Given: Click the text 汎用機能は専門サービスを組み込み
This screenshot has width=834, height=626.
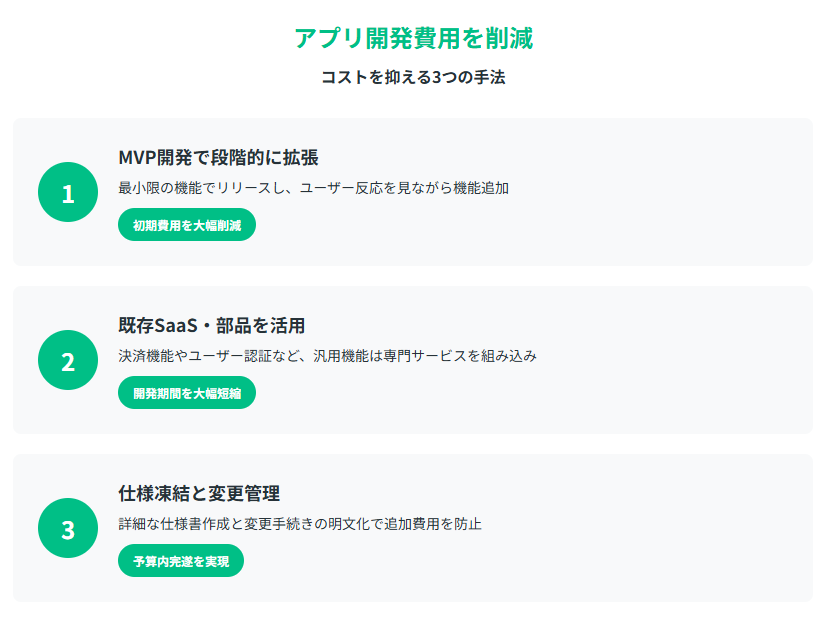Looking at the screenshot, I should tap(425, 356).
